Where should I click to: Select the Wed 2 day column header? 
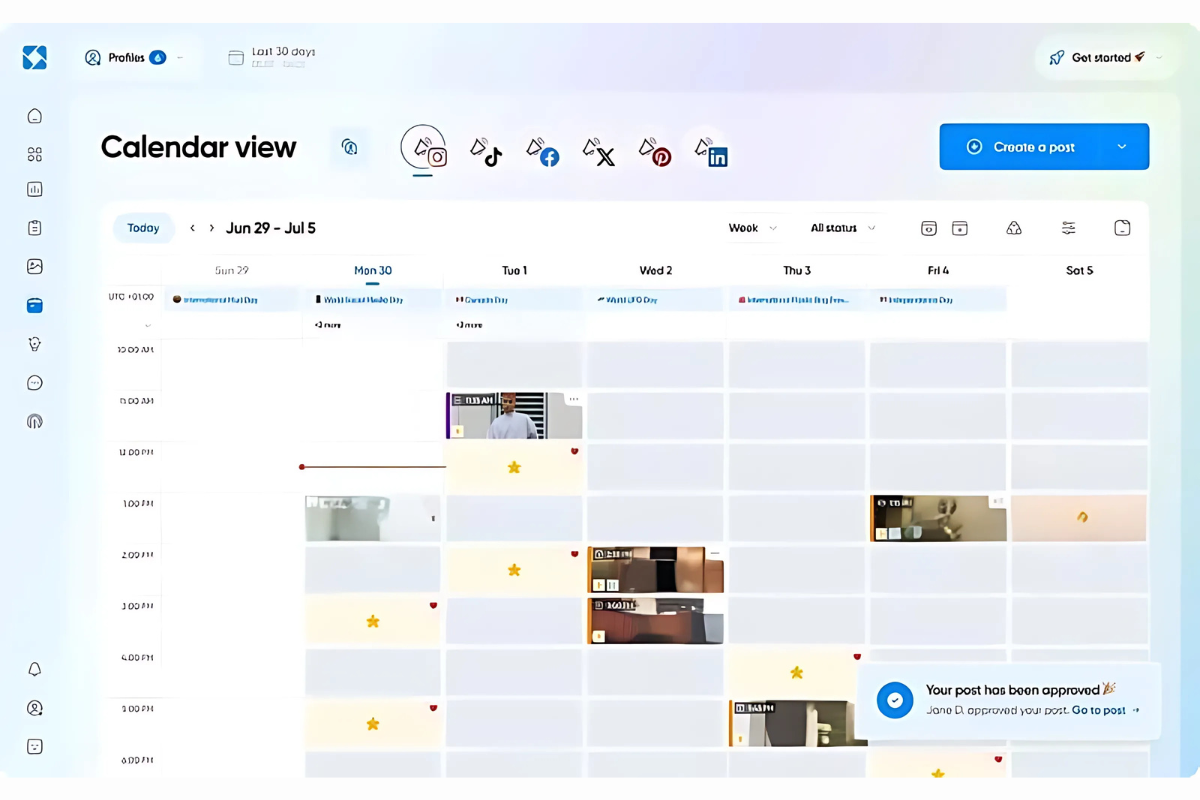tap(655, 271)
